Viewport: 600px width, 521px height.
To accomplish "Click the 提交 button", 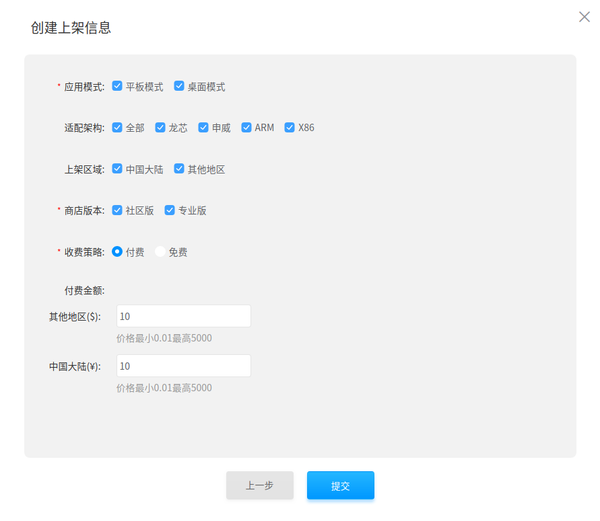I will coord(341,485).
